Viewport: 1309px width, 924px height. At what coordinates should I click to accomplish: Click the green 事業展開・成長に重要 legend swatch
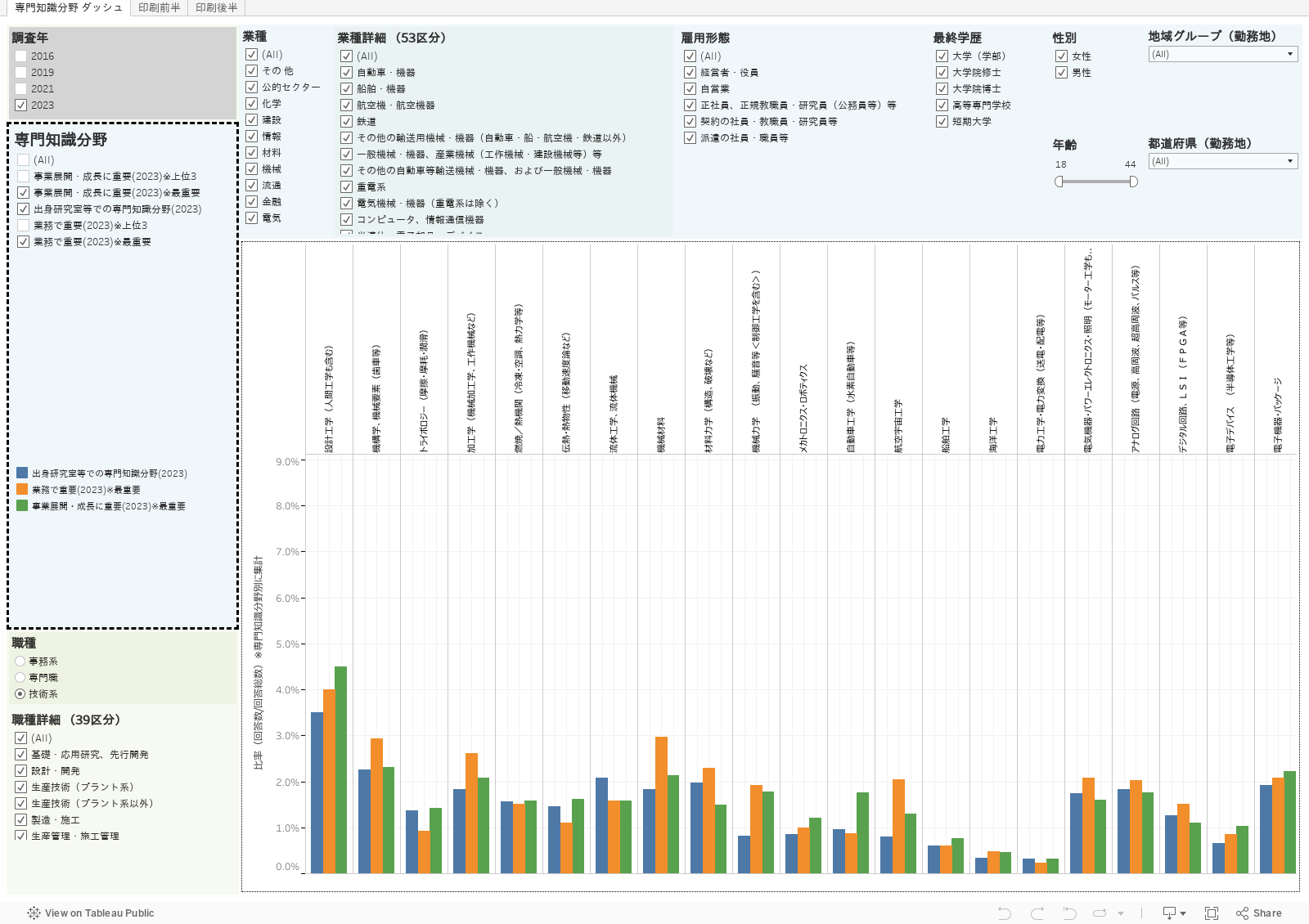(x=22, y=506)
